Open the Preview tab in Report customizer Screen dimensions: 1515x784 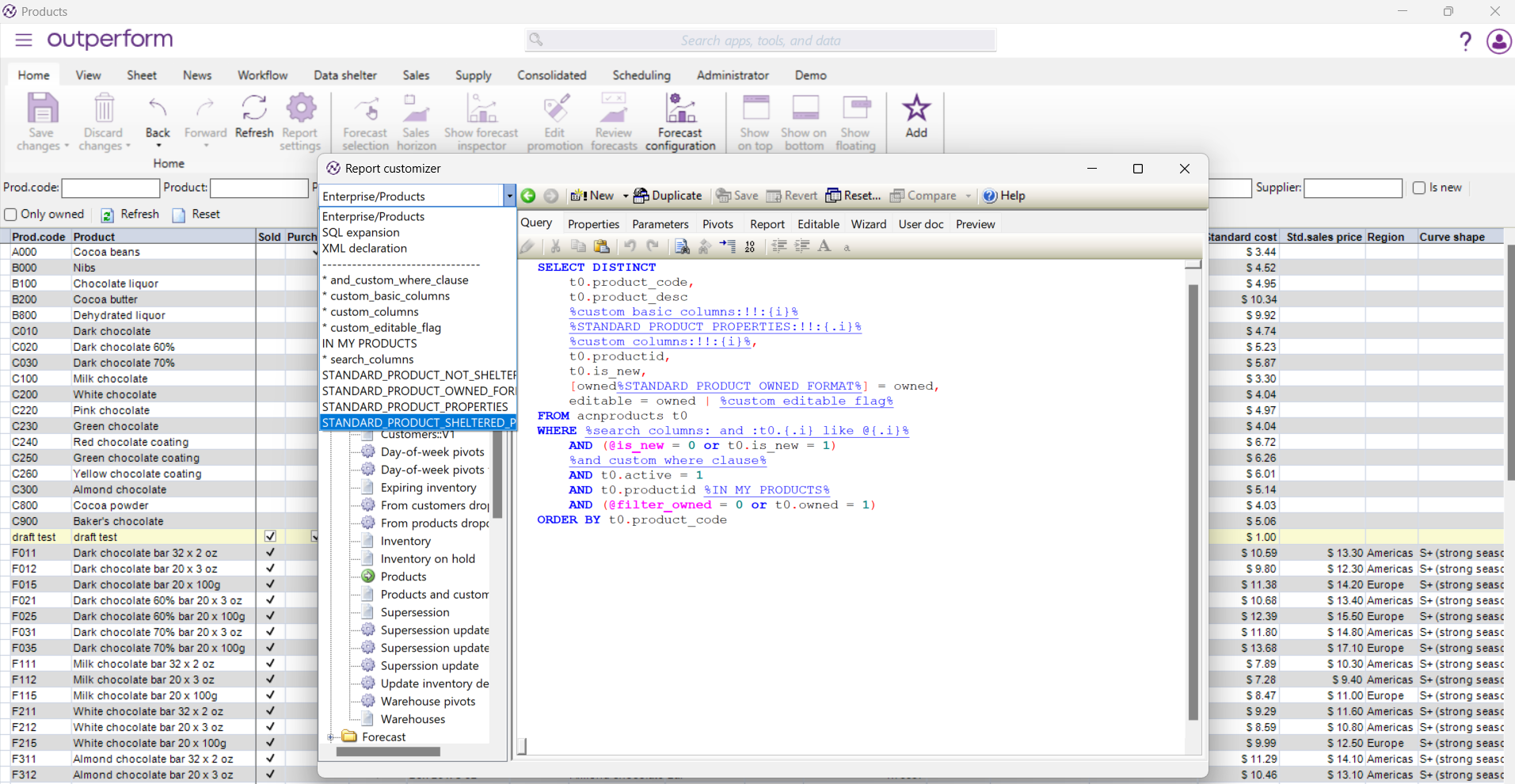(975, 224)
